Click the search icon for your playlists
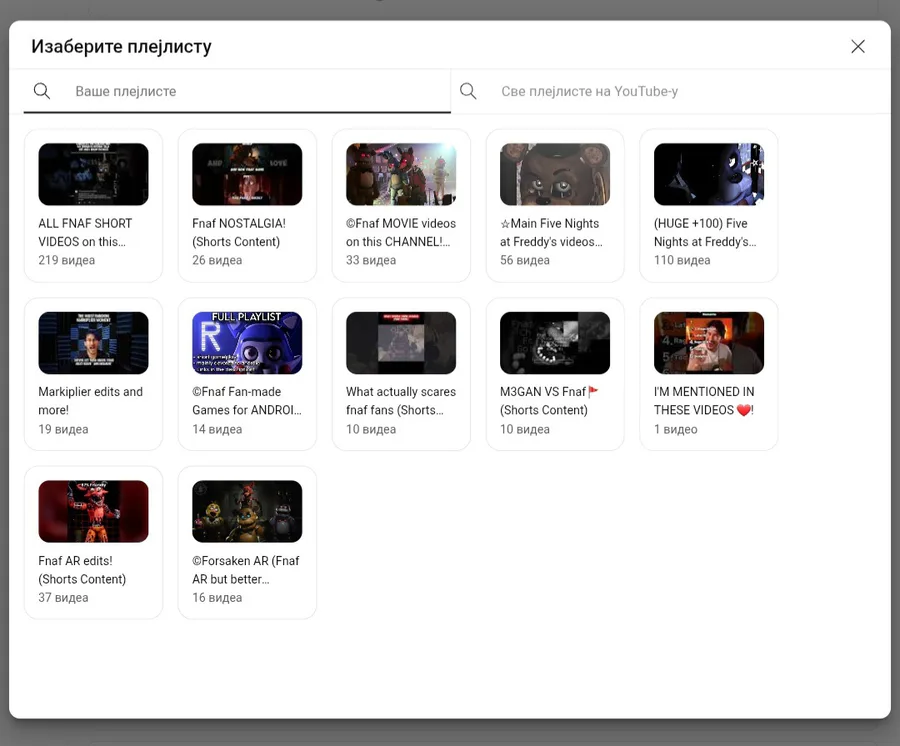Image resolution: width=900 pixels, height=746 pixels. 42,91
